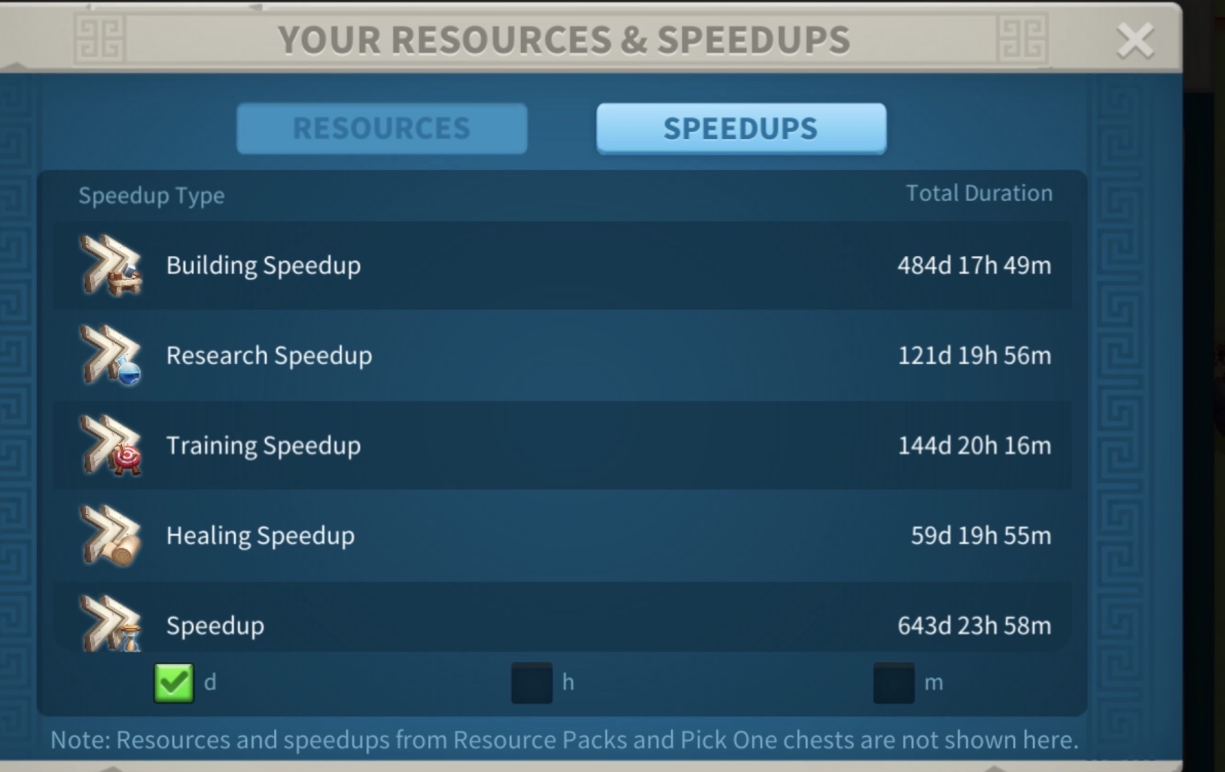Click the universal Speedup hourglass icon
This screenshot has width=1225, height=772.
pyautogui.click(x=111, y=623)
